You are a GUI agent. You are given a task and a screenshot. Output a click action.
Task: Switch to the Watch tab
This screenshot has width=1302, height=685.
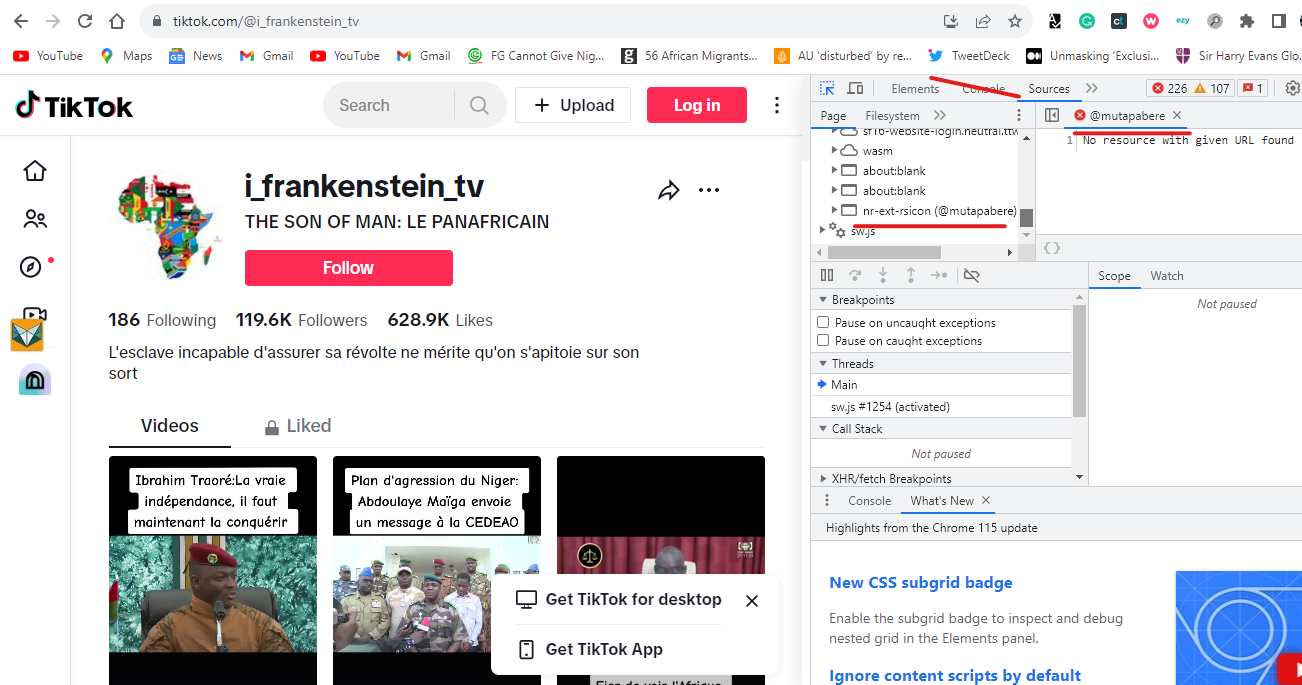click(x=1167, y=276)
